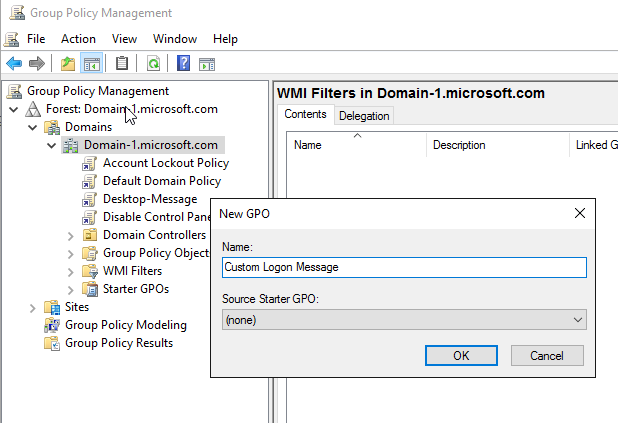Click the blue Help question-mark icon

(183, 63)
